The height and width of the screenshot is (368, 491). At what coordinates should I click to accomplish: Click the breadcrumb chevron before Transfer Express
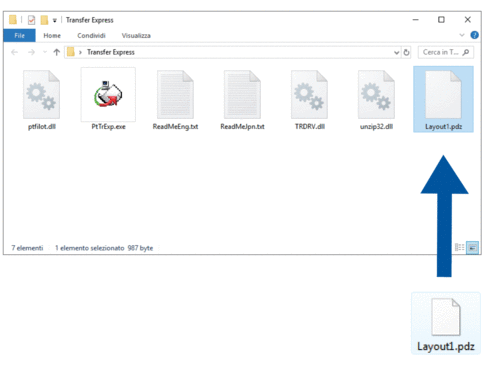coord(80,52)
